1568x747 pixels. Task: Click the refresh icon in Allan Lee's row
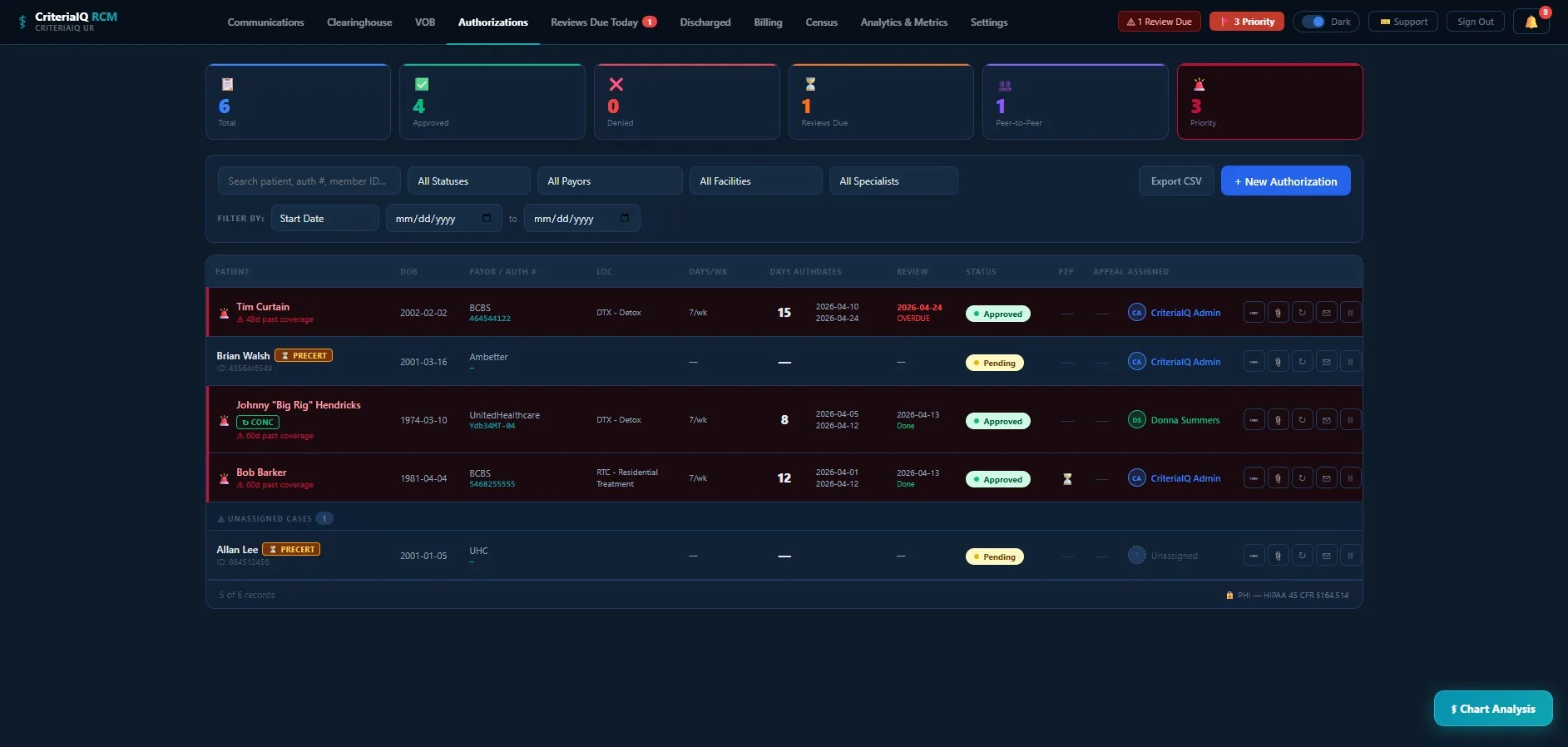pyautogui.click(x=1302, y=556)
